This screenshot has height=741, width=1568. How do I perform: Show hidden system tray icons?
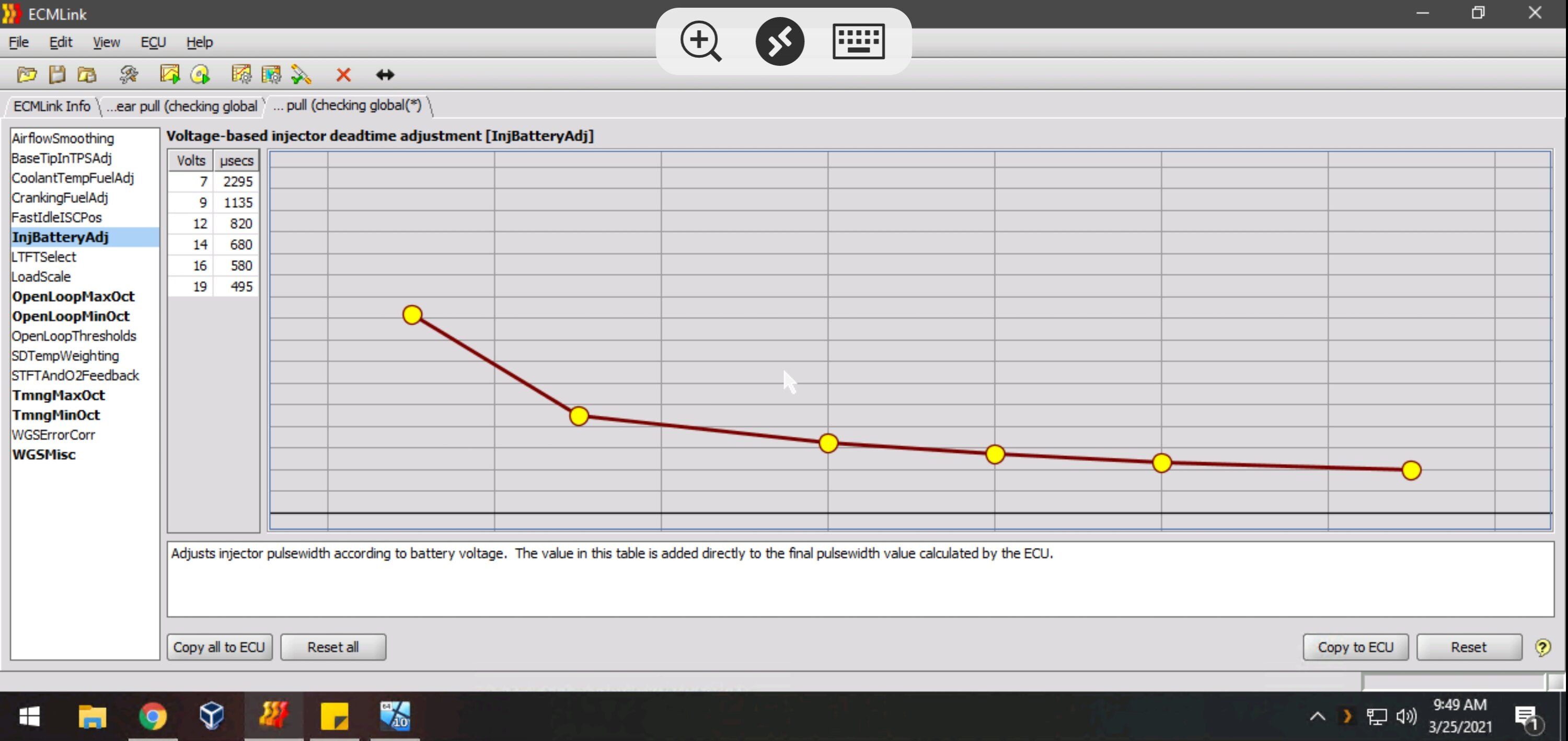pyautogui.click(x=1317, y=716)
